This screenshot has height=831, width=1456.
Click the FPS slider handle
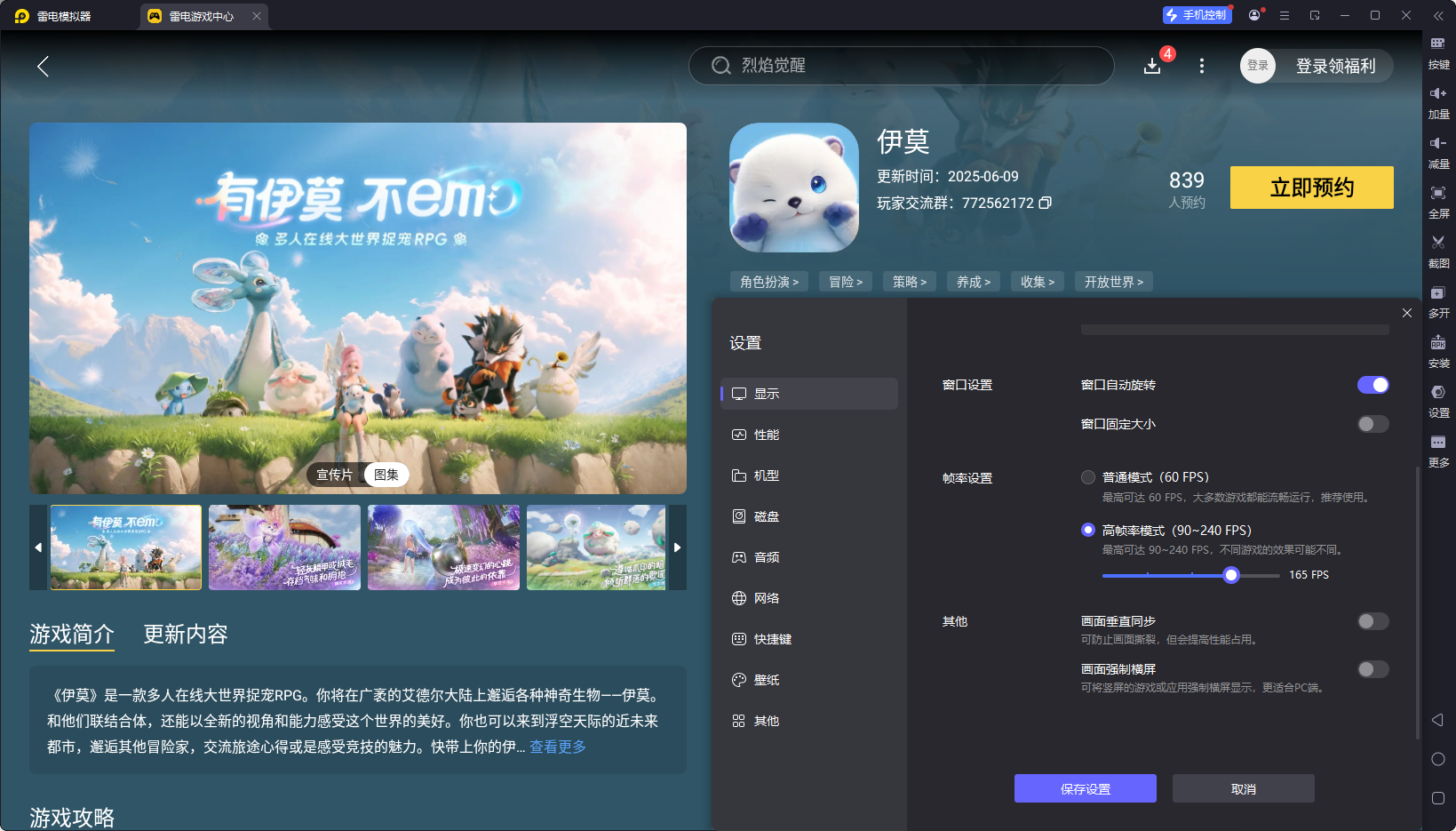tap(1230, 575)
